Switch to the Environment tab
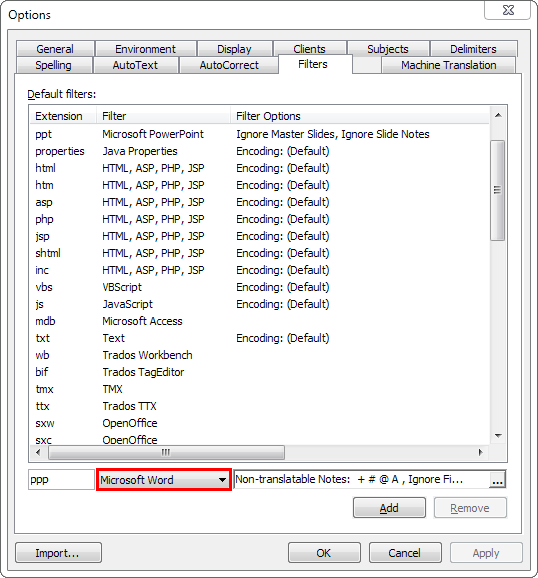The height and width of the screenshot is (578, 538). click(145, 49)
